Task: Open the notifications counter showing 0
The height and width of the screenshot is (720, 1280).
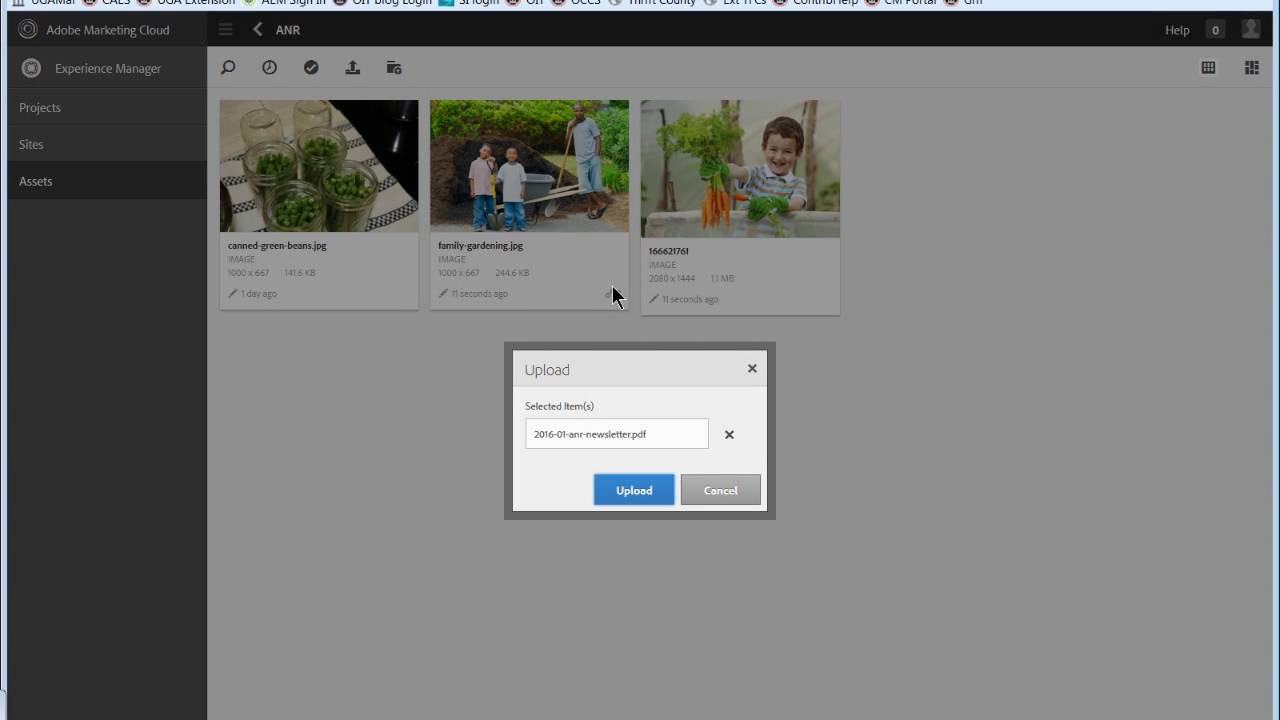Action: (x=1215, y=30)
